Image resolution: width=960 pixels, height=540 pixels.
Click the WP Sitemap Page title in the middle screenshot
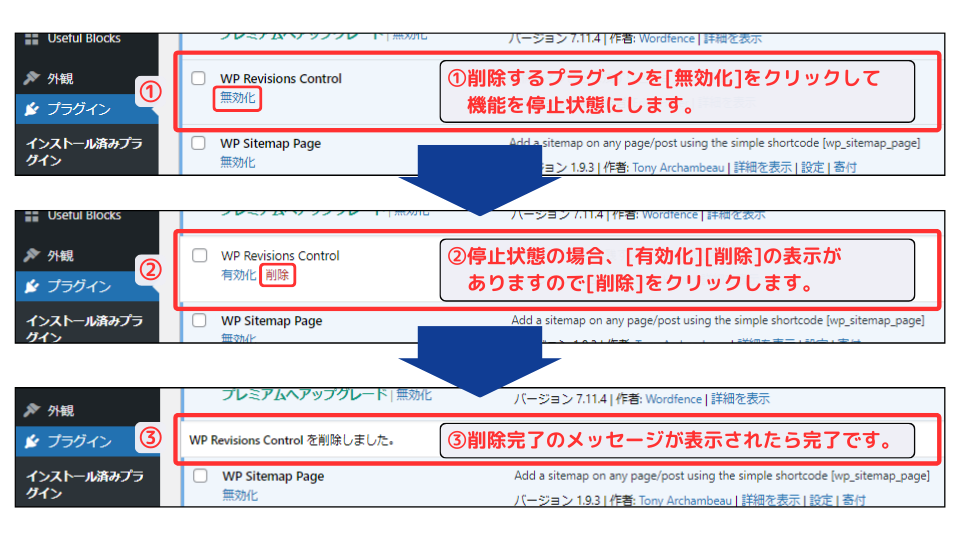(272, 320)
